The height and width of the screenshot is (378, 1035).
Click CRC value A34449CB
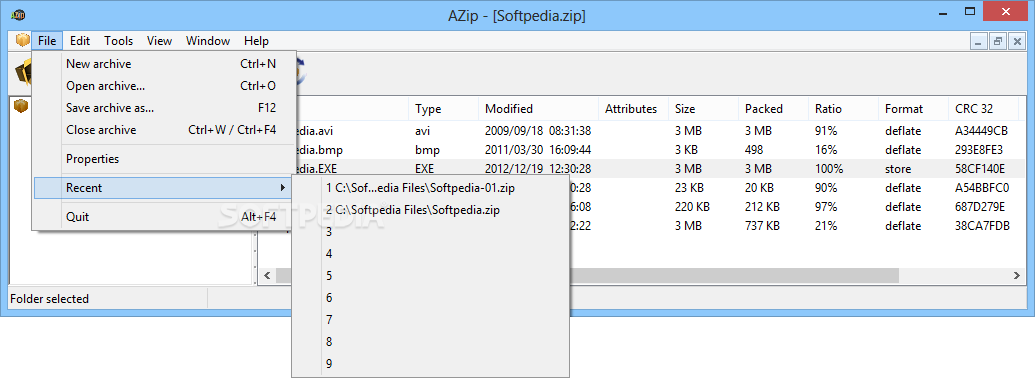click(x=982, y=131)
